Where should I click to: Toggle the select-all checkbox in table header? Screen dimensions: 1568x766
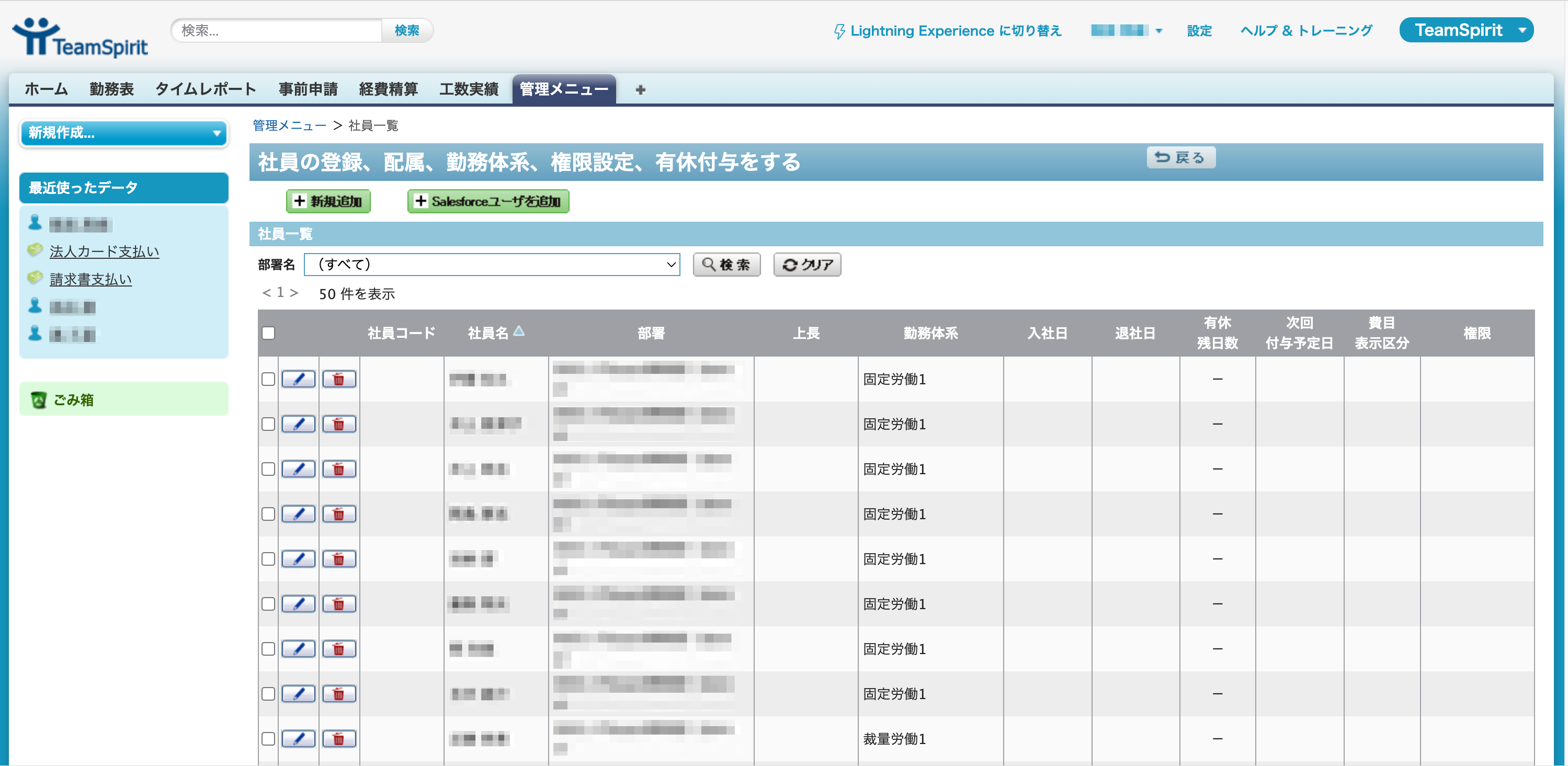click(268, 333)
